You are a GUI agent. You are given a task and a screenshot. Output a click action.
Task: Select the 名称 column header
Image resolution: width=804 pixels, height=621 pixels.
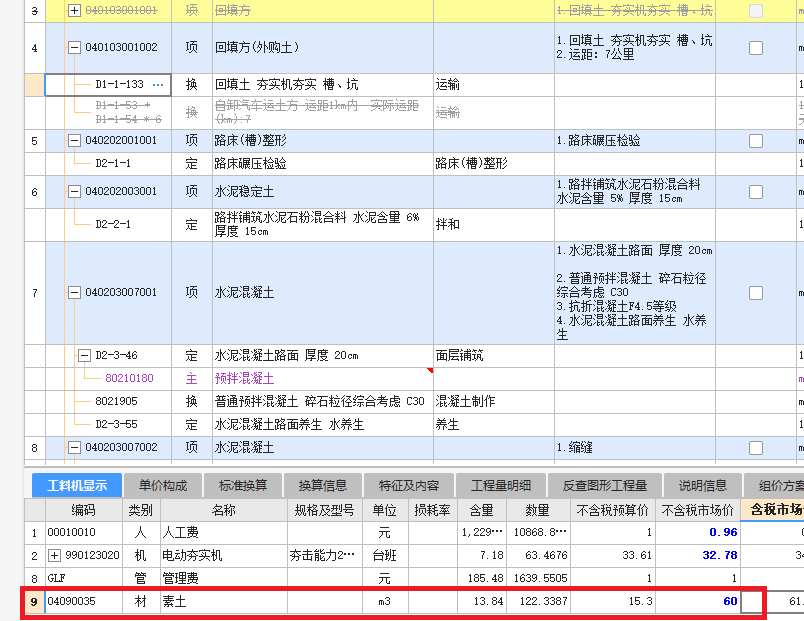pyautogui.click(x=224, y=510)
